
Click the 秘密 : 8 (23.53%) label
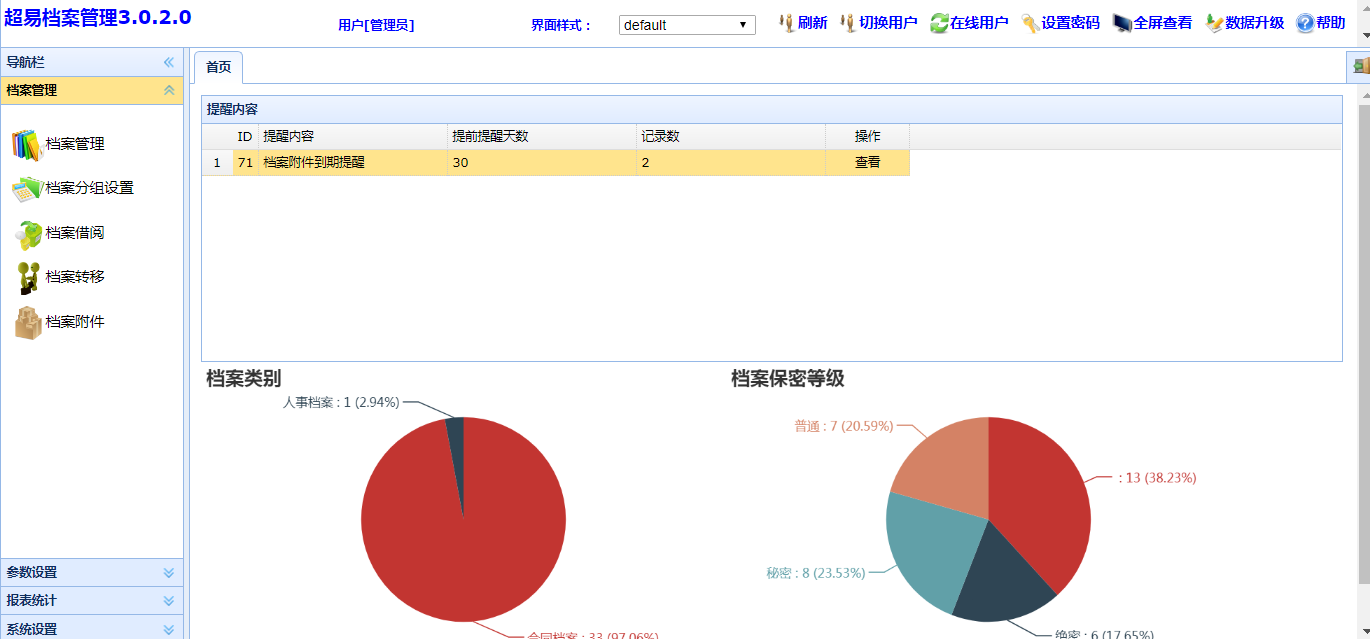pyautogui.click(x=816, y=573)
